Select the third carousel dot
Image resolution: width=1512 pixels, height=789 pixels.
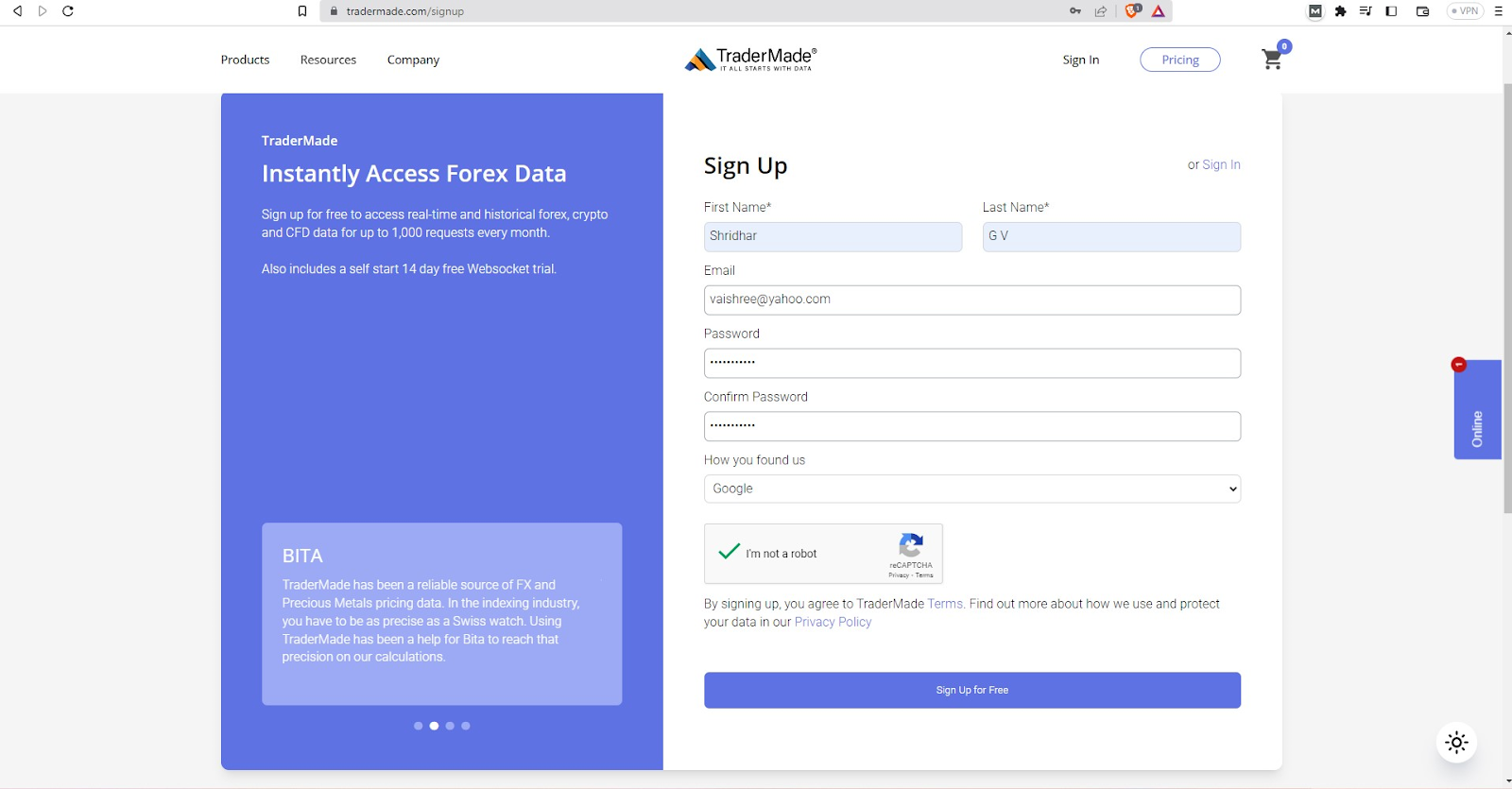point(450,726)
